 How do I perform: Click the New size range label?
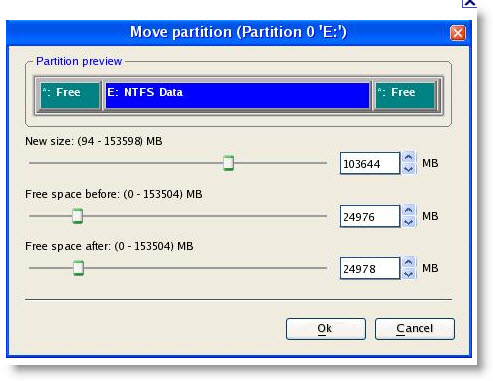click(x=94, y=141)
